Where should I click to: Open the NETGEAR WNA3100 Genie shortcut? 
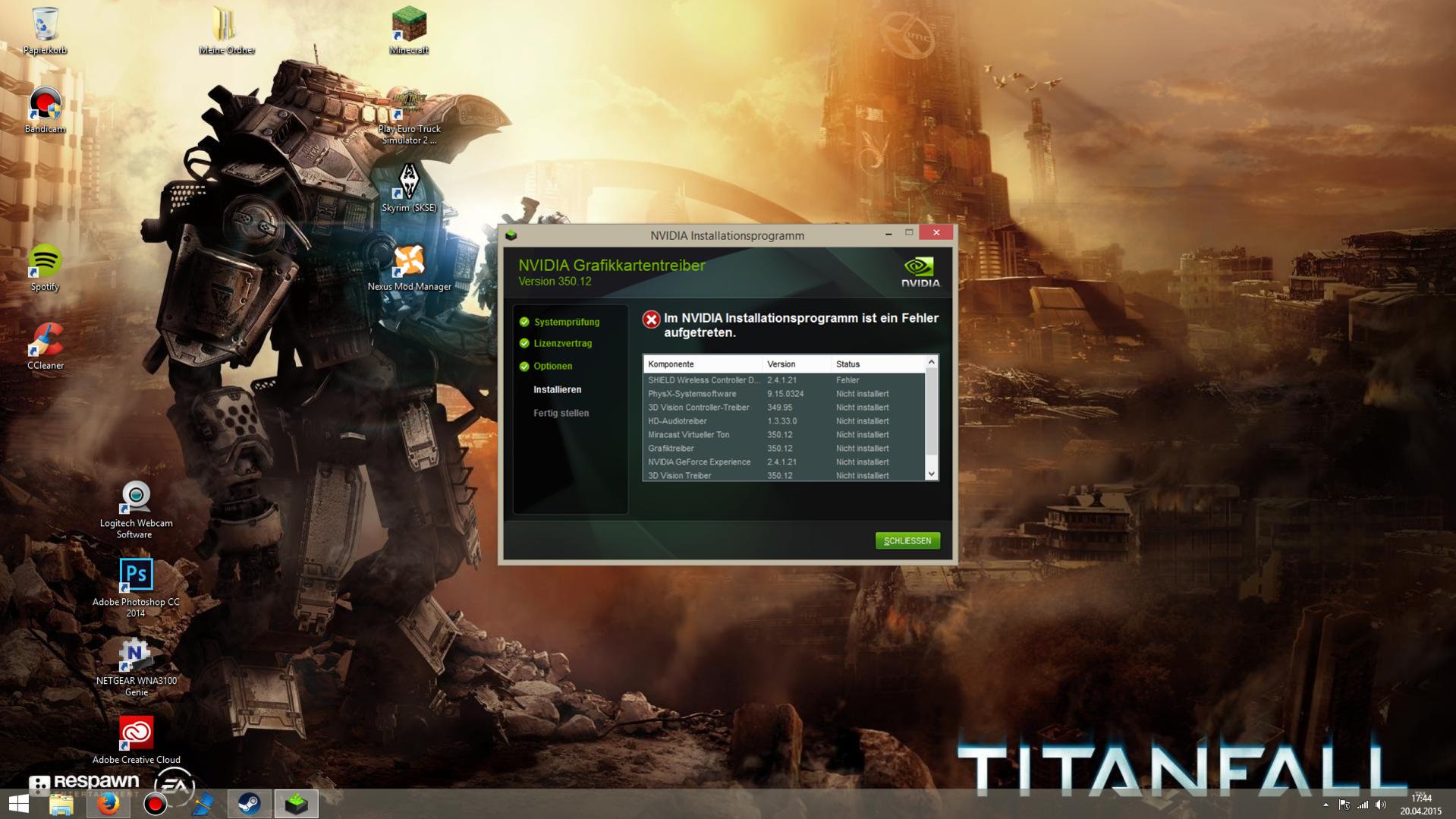point(136,667)
